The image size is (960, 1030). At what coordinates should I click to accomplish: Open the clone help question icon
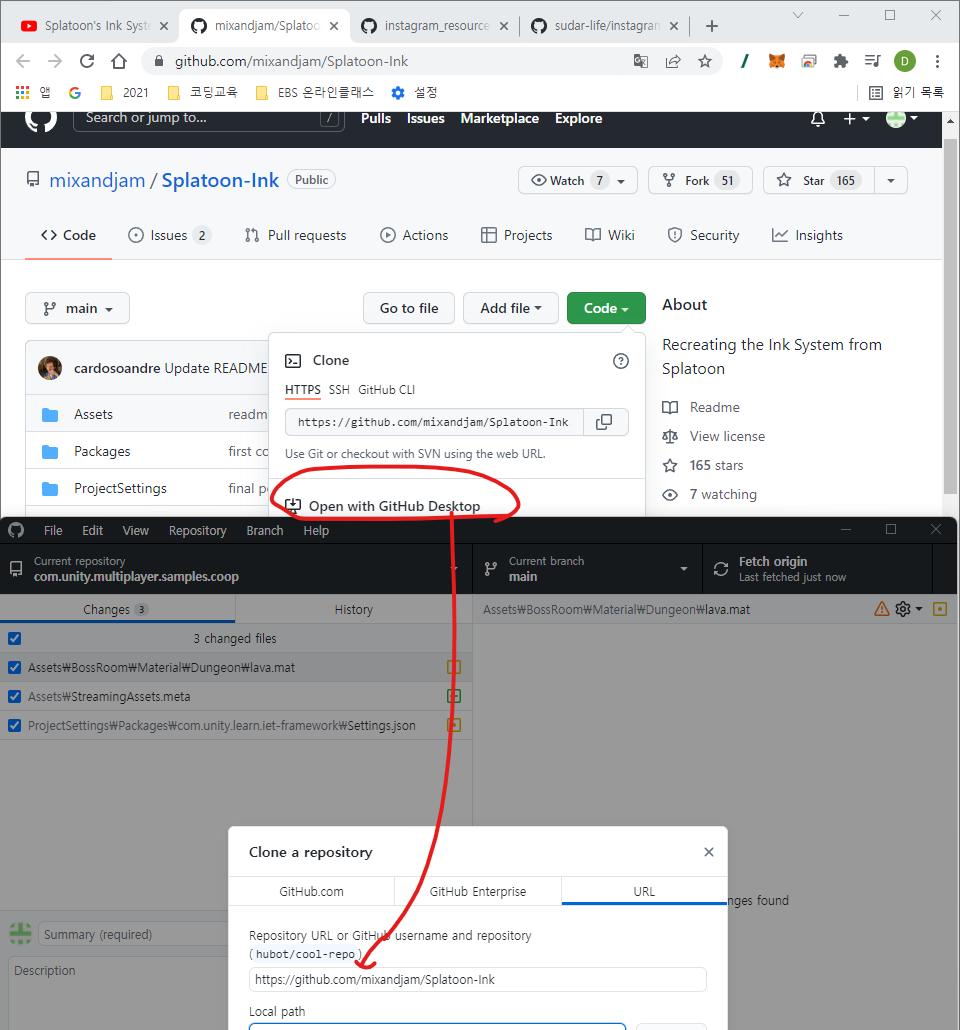point(620,361)
